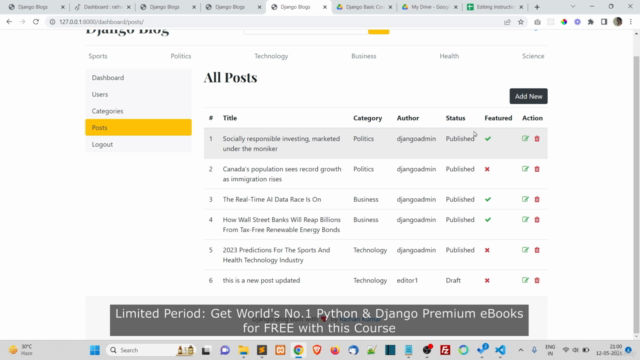This screenshot has width=640, height=360.
Task: Edit 'this is a new post updated'
Action: pos(525,280)
